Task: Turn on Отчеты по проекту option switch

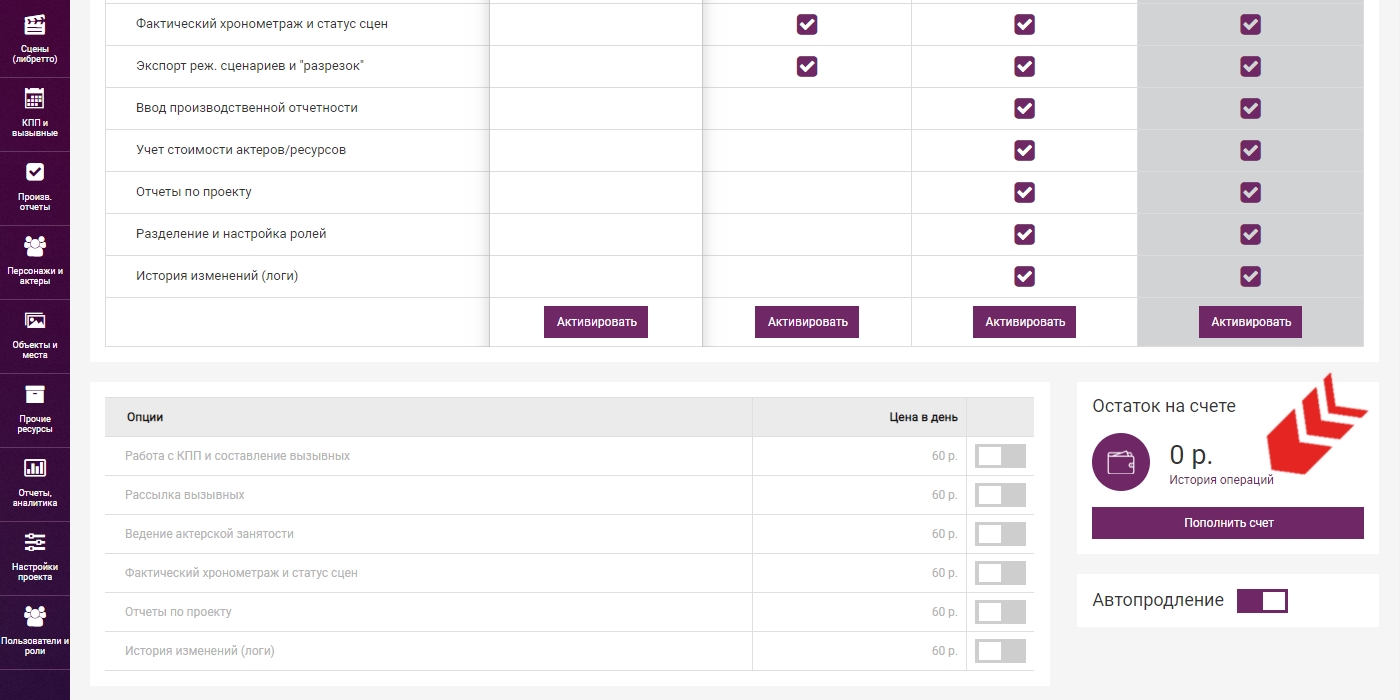Action: [x=1001, y=612]
